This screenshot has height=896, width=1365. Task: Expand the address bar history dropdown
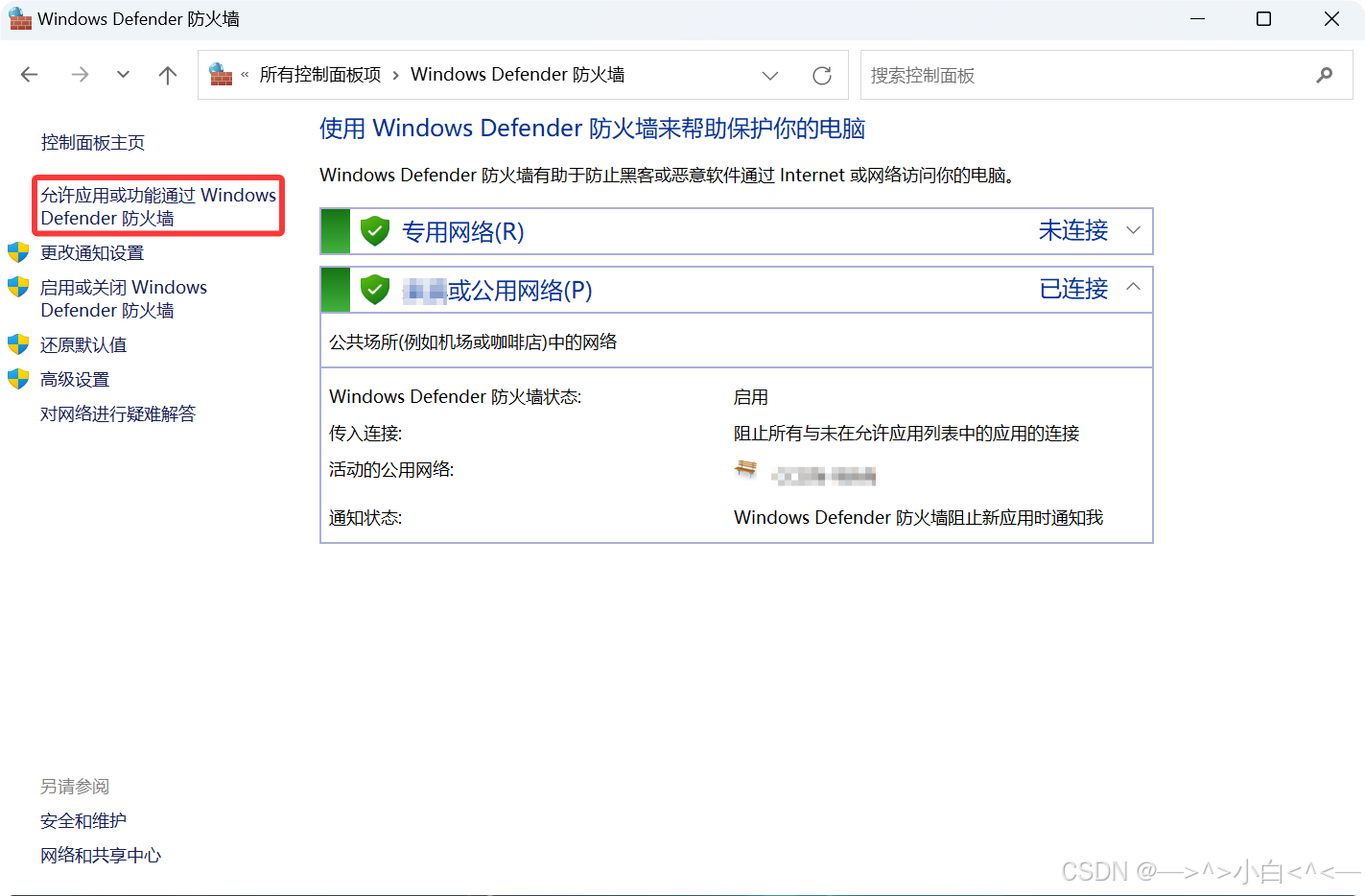click(769, 76)
